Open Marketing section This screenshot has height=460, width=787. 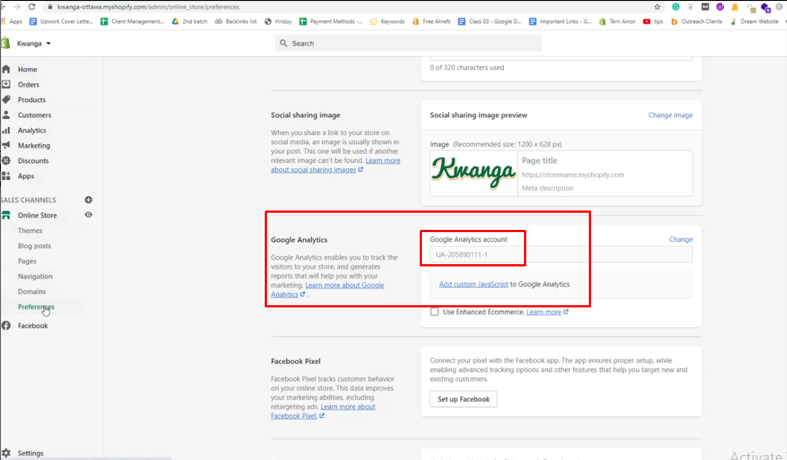(x=34, y=146)
